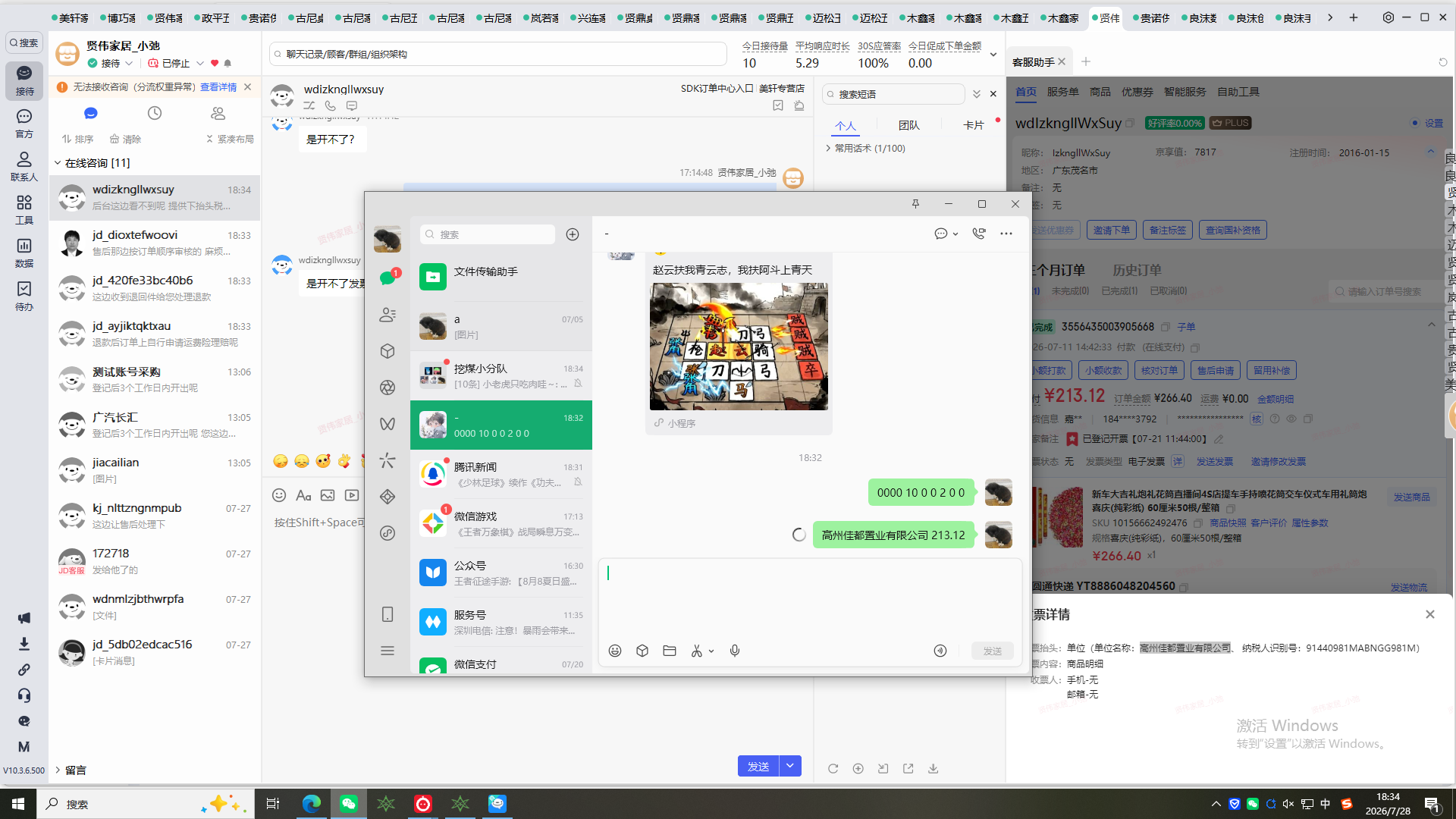The image size is (1456, 819).
Task: Open 联系人 in the JD sidebar
Action: [24, 166]
